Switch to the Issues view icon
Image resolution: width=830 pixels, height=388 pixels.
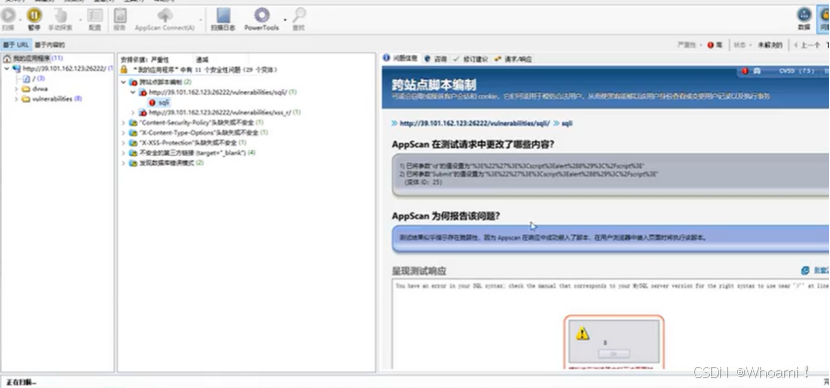(x=824, y=15)
